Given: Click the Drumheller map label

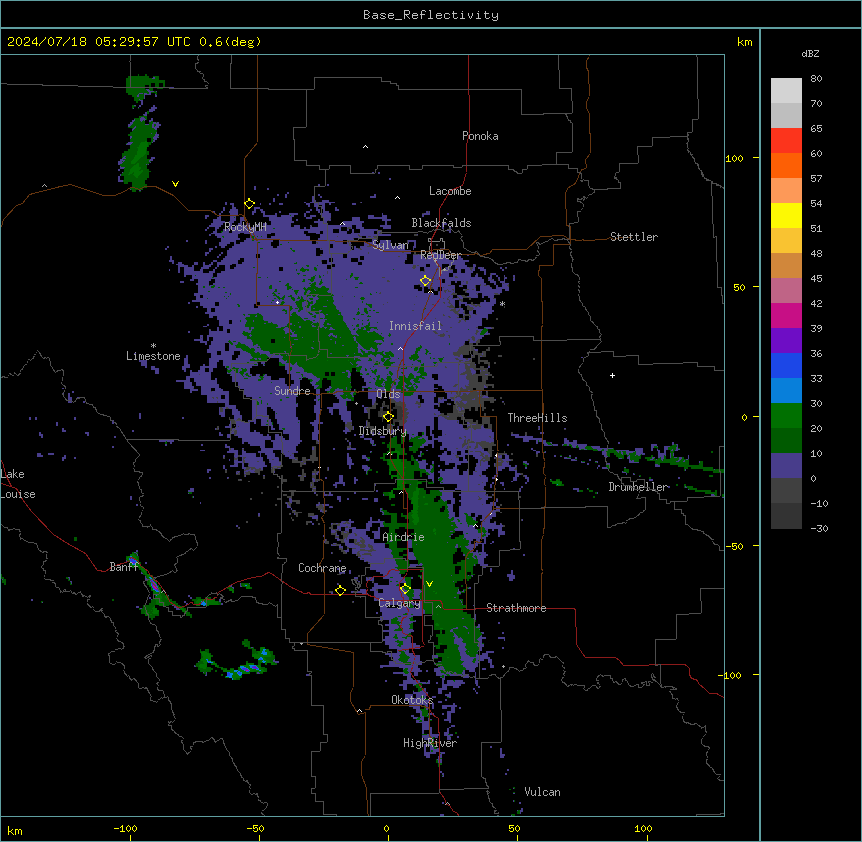Looking at the screenshot, I should (x=639, y=487).
